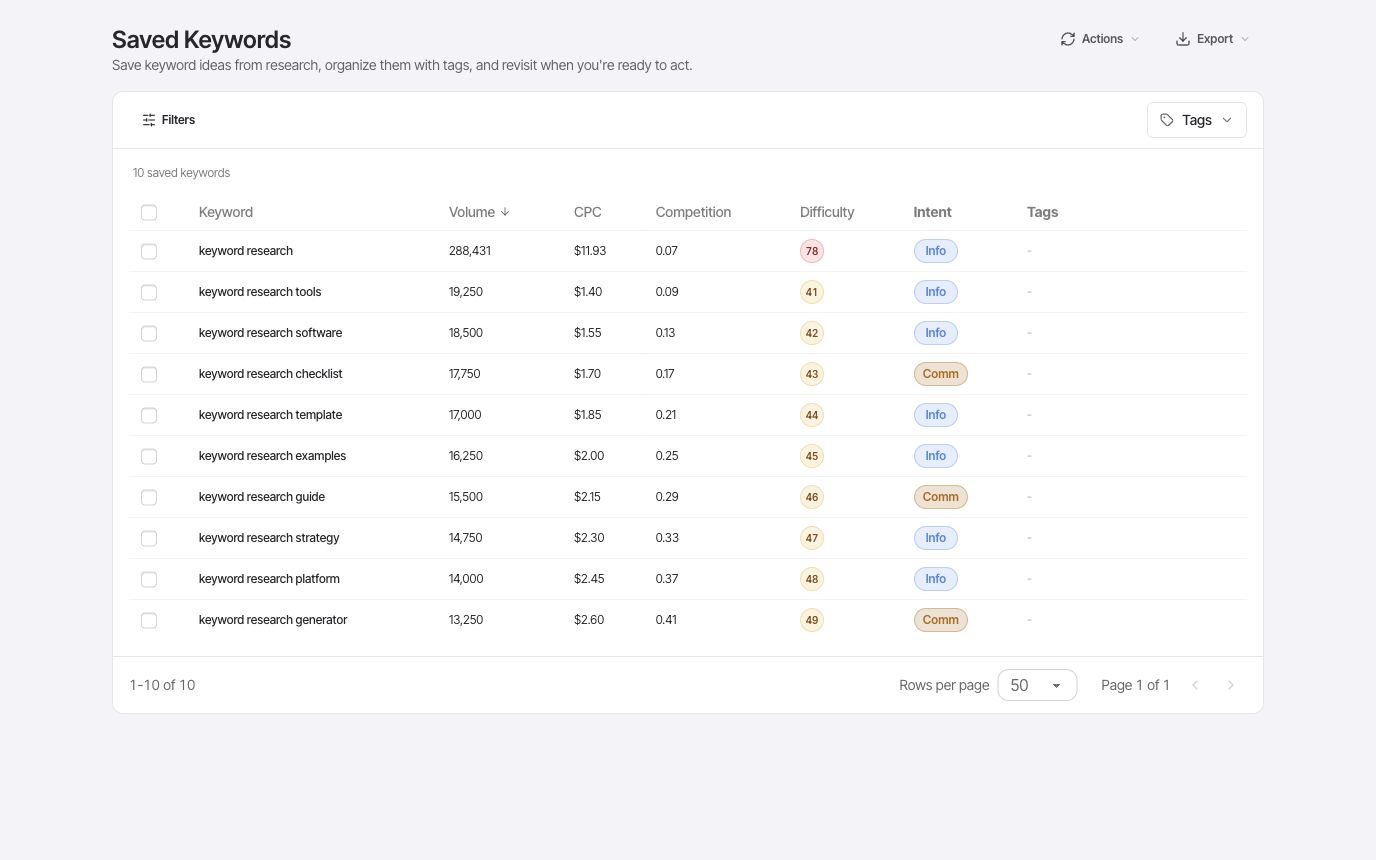Click the tag icon in Tags button
The image size is (1376, 860).
1167,120
